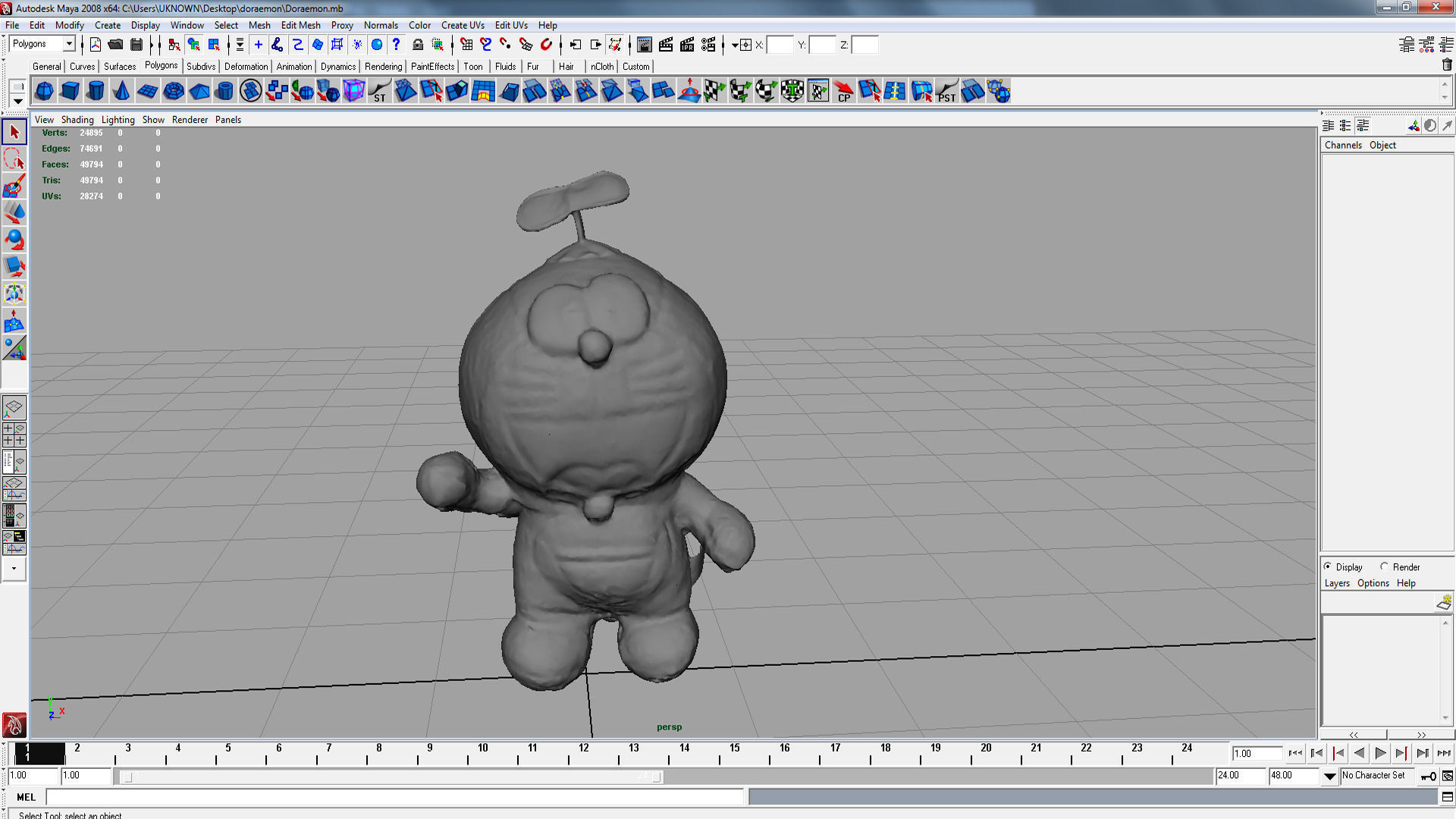Open Render Current Frame clapperboard icon
Viewport: 1456px width, 819px height.
click(666, 45)
